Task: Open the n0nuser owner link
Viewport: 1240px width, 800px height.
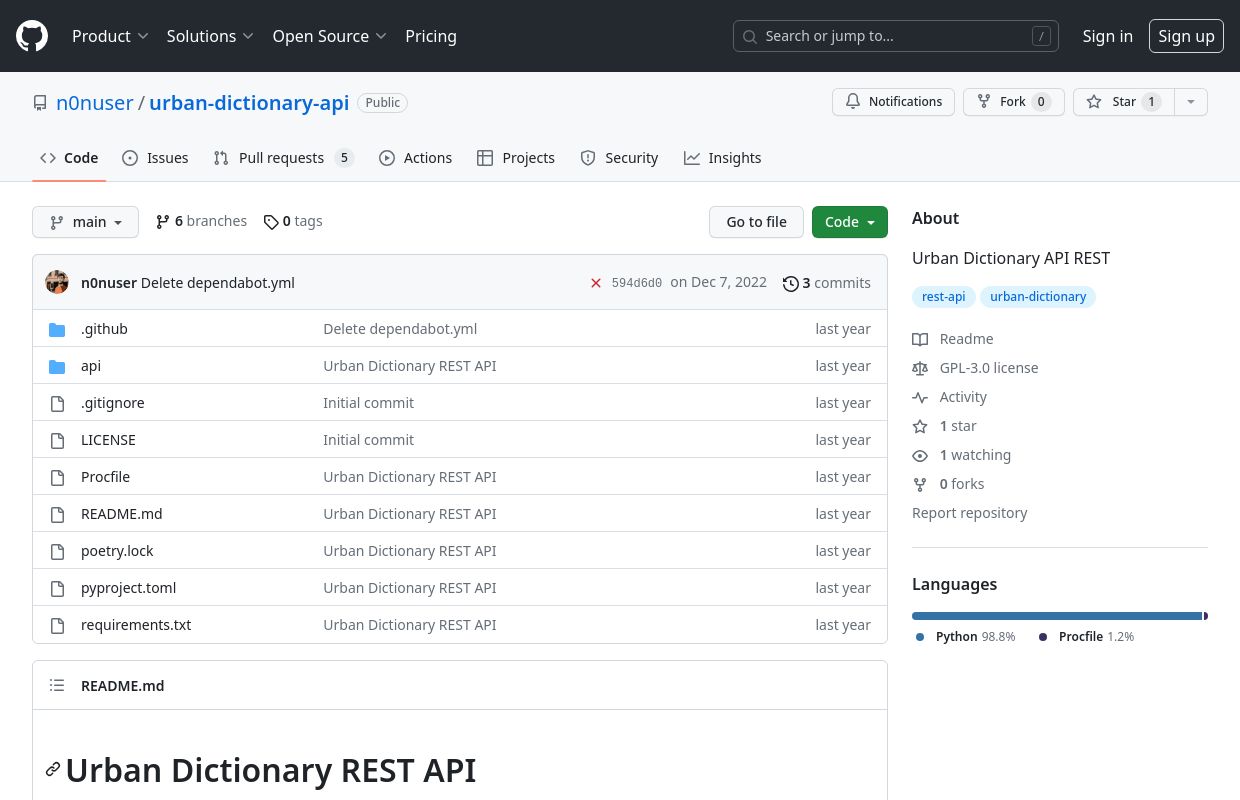Action: (95, 102)
